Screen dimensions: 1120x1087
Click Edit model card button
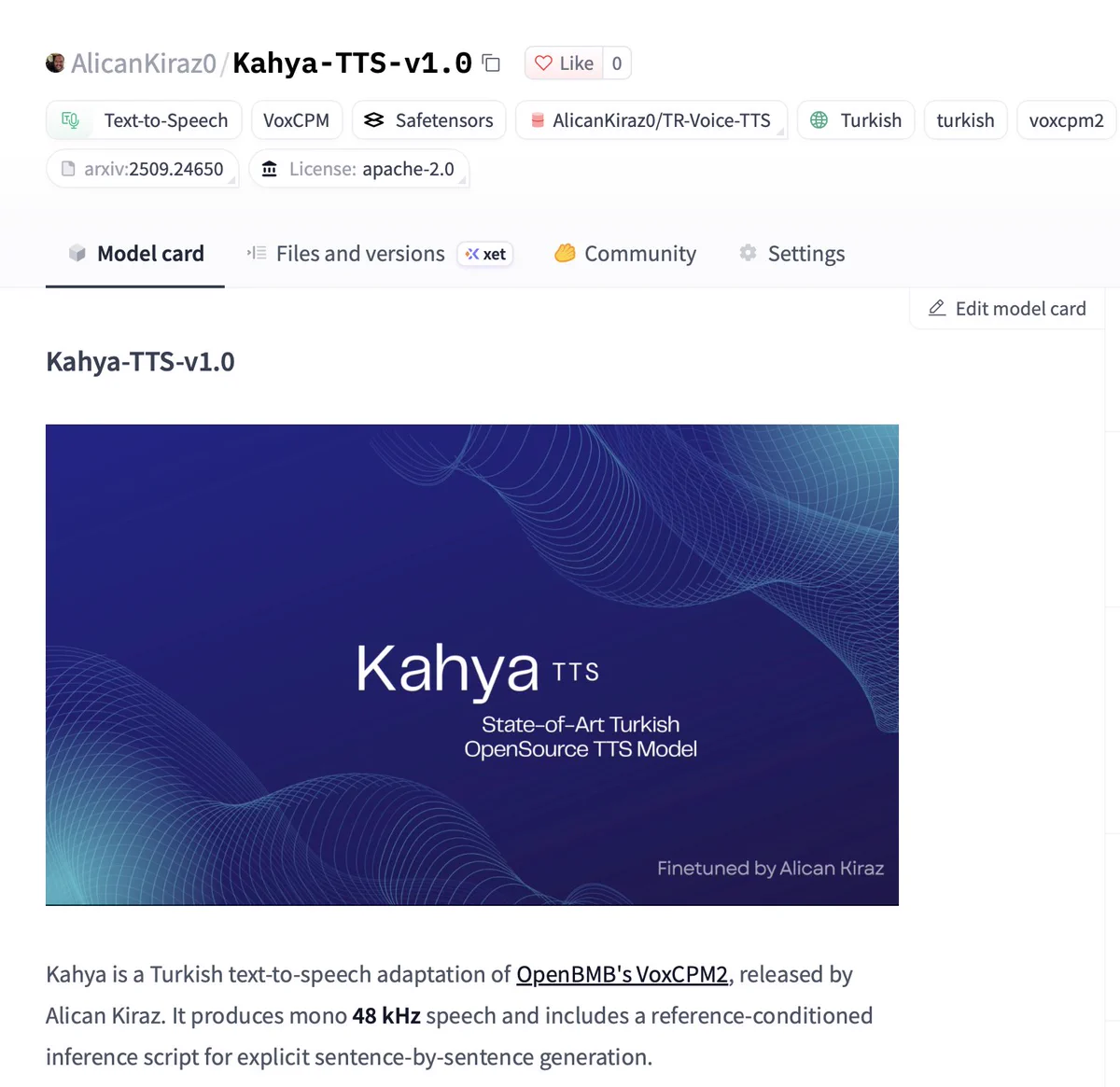click(1007, 309)
